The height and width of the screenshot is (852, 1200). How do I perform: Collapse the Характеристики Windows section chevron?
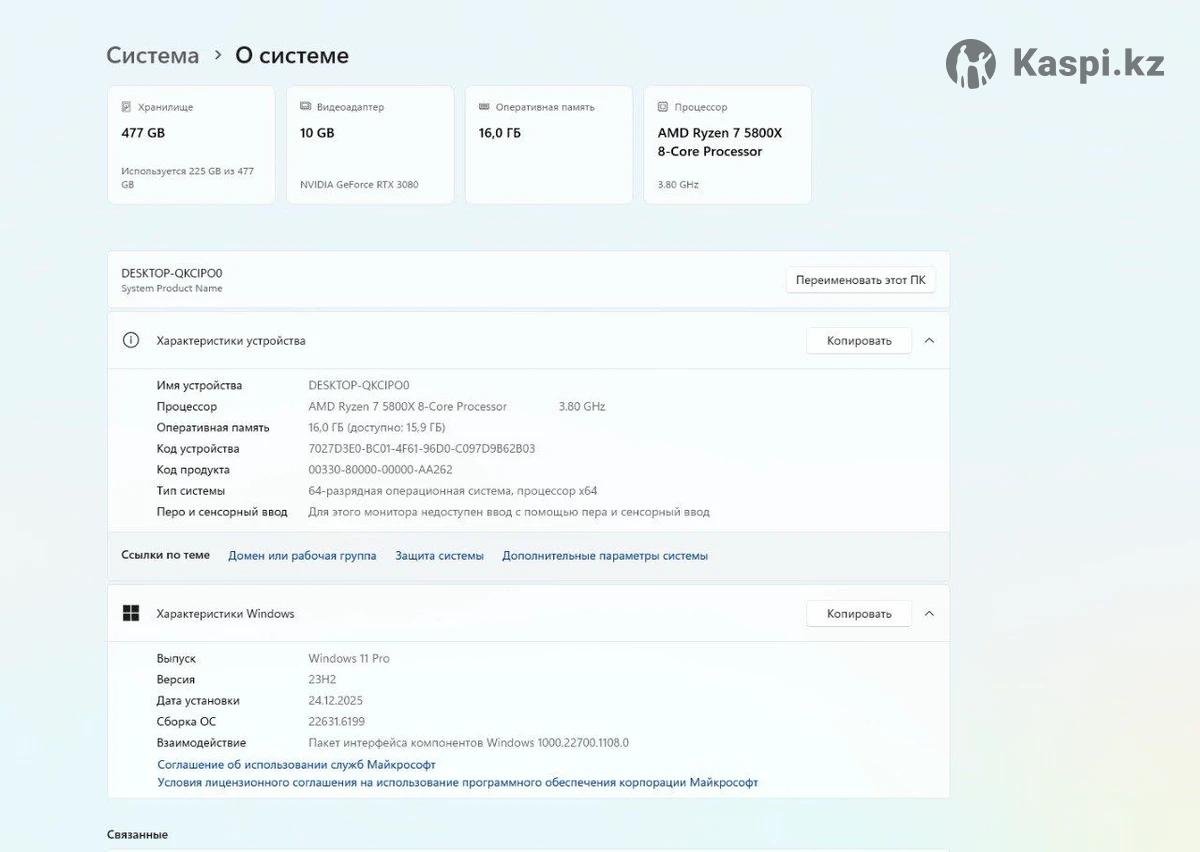[929, 614]
